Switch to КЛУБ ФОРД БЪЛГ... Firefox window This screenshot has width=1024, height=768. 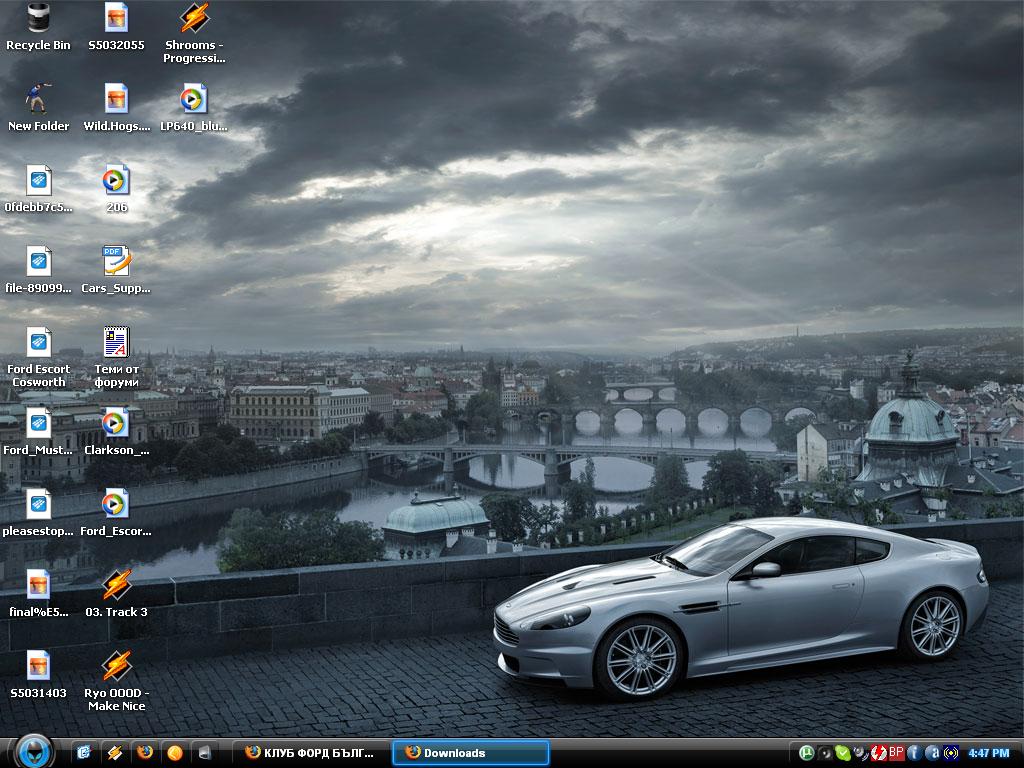pos(310,753)
